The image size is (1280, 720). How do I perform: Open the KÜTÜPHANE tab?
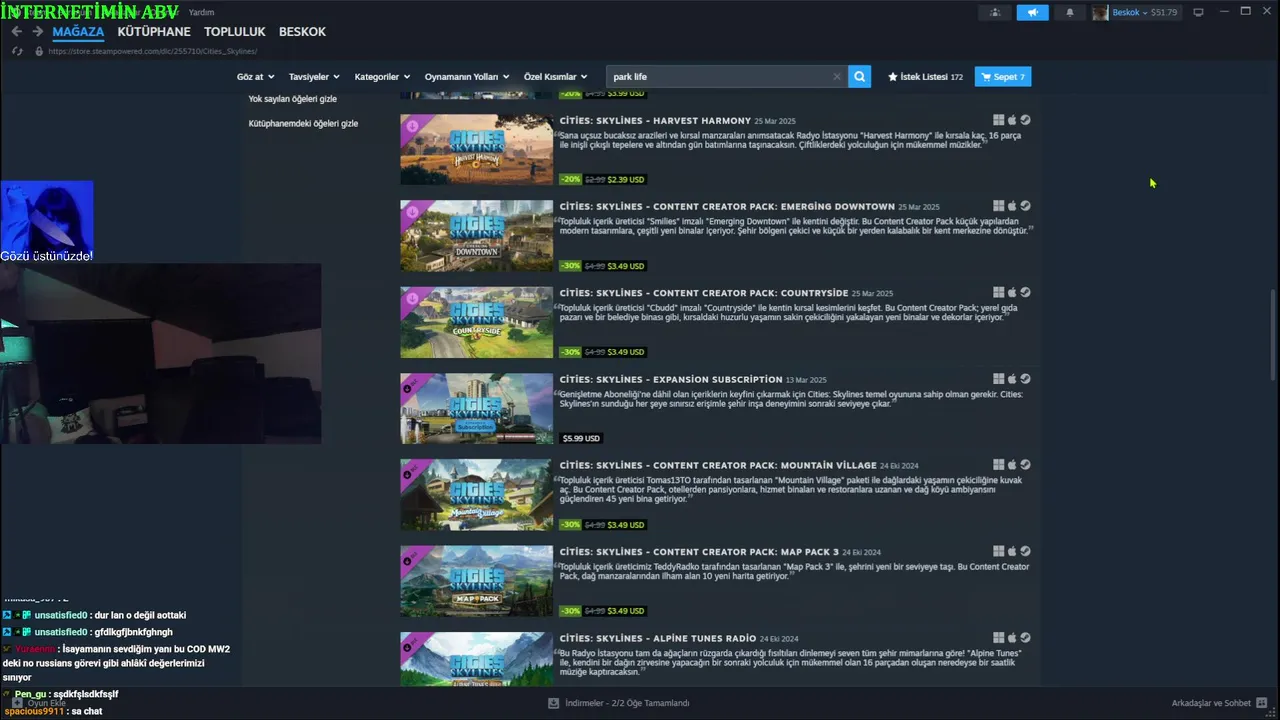tap(154, 32)
